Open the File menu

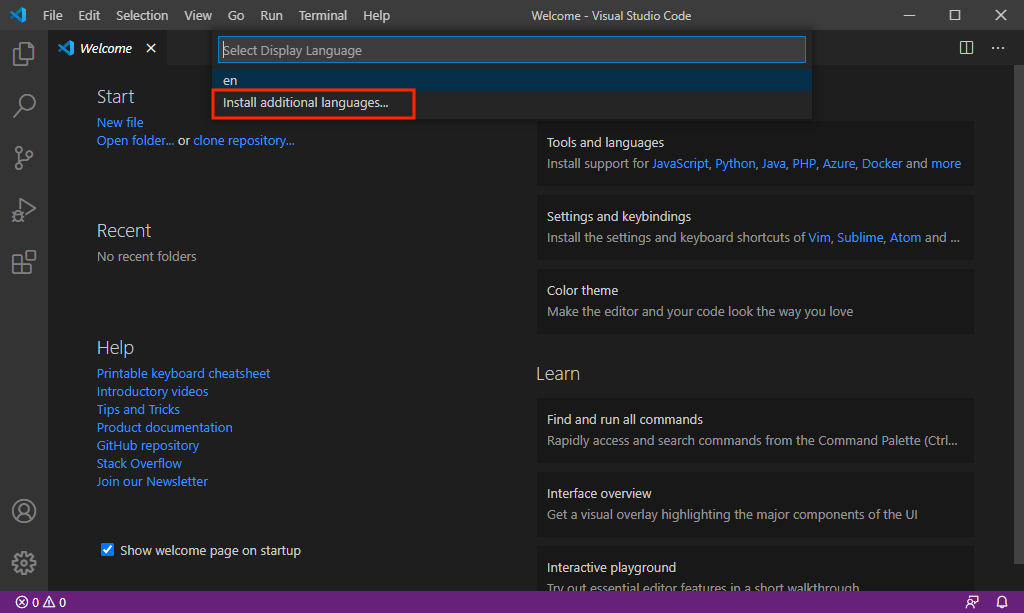coord(52,15)
